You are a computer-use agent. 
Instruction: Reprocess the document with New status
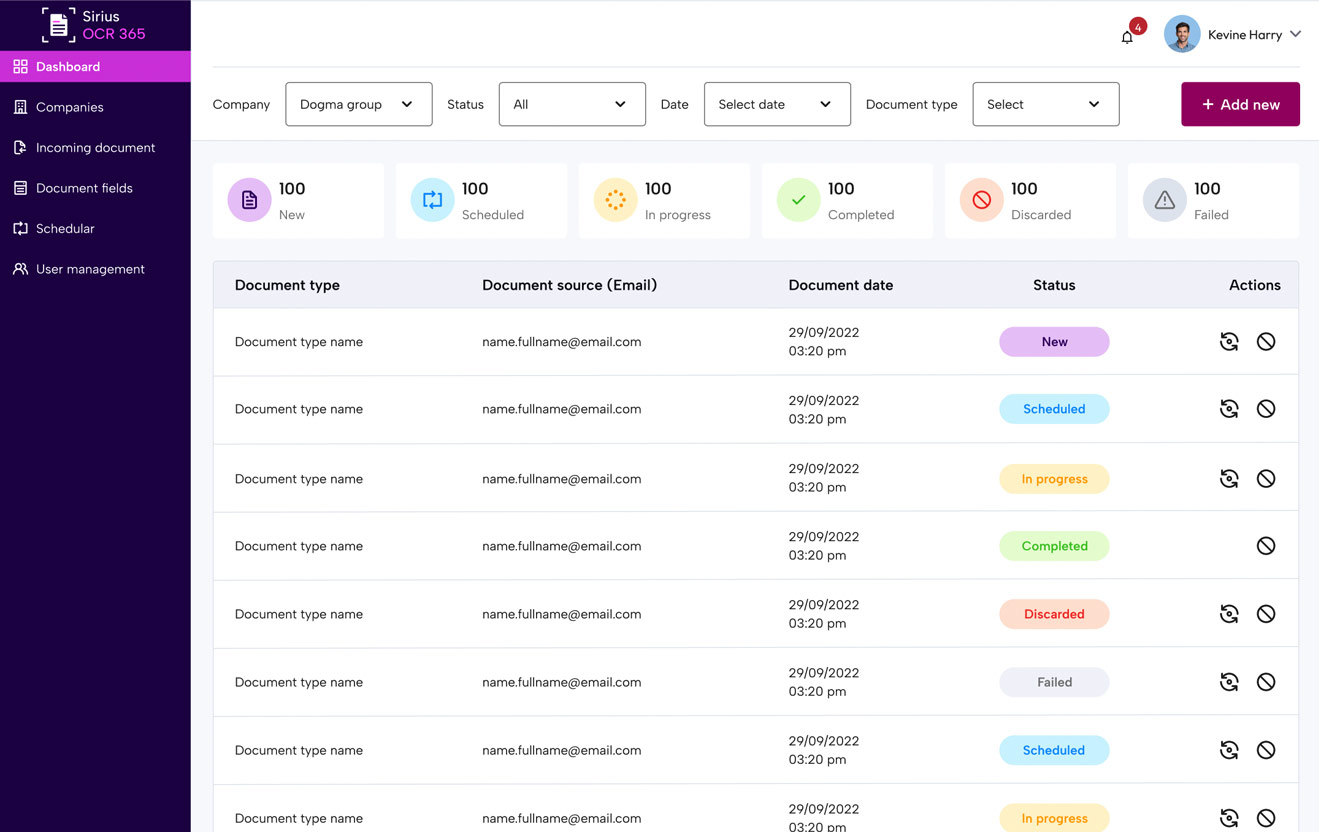click(1229, 342)
